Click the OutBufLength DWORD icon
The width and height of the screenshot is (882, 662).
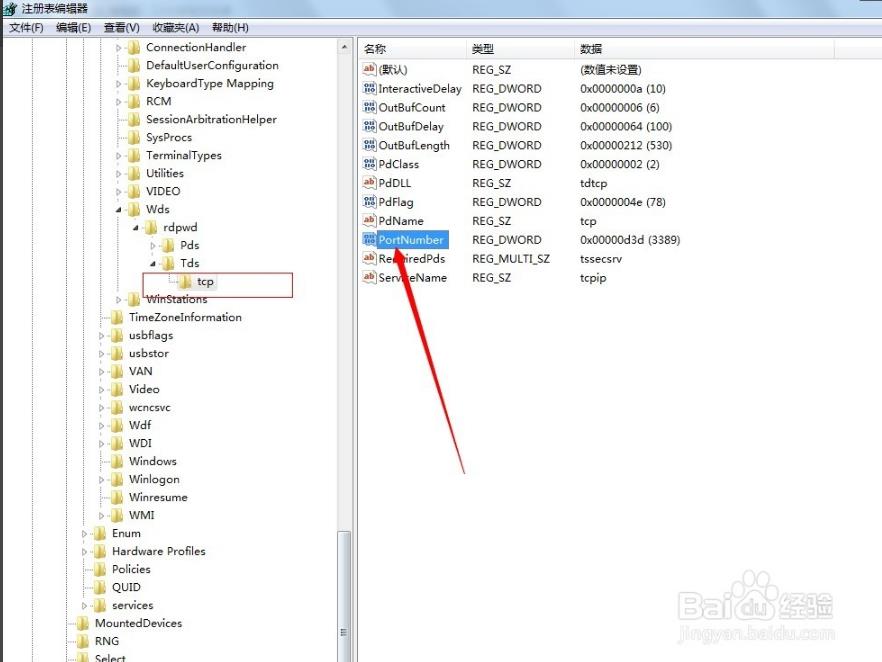tap(369, 146)
